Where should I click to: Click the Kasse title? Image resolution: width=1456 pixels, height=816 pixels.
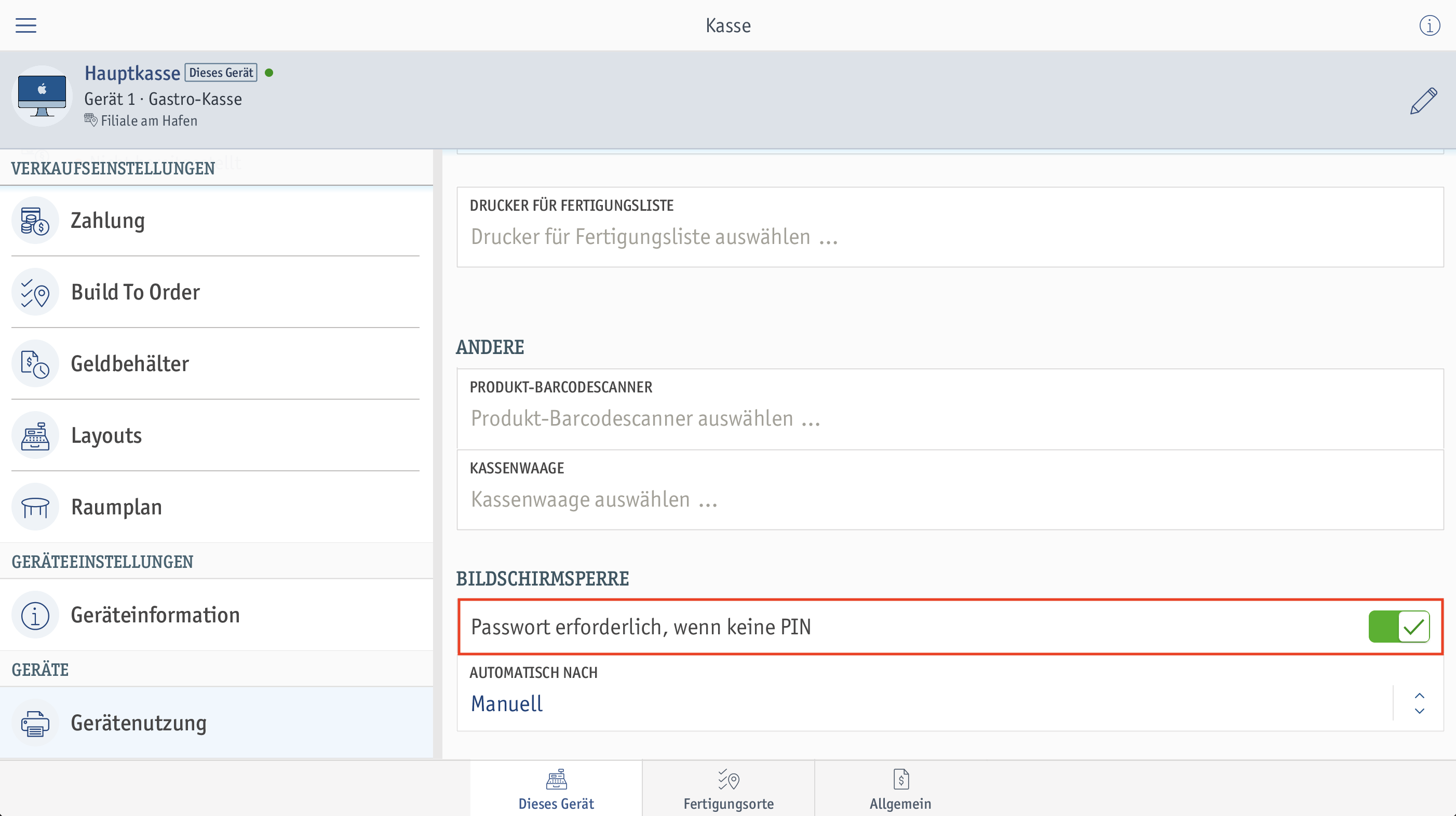[728, 26]
